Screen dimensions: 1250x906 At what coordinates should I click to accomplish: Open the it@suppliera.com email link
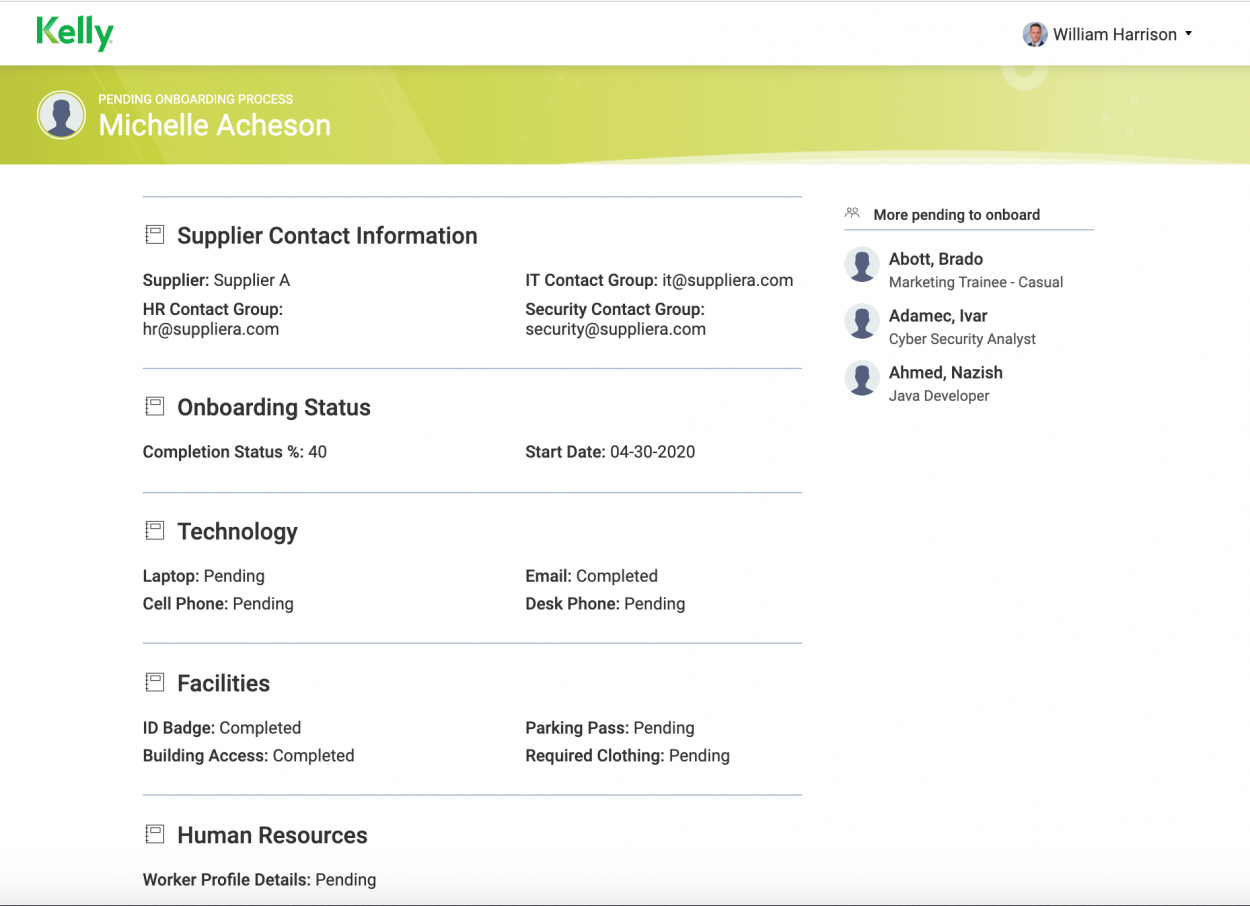(730, 280)
